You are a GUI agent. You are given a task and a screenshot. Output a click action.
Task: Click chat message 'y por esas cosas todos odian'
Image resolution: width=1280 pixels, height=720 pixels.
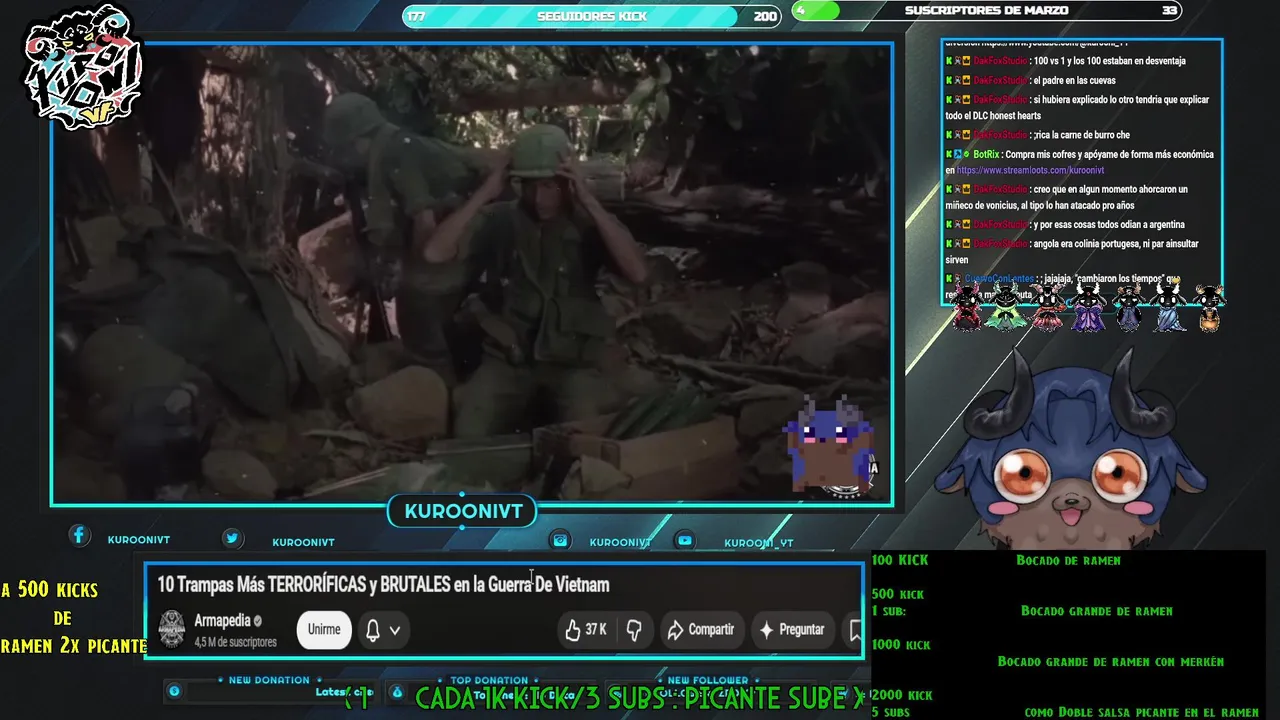click(x=1110, y=225)
